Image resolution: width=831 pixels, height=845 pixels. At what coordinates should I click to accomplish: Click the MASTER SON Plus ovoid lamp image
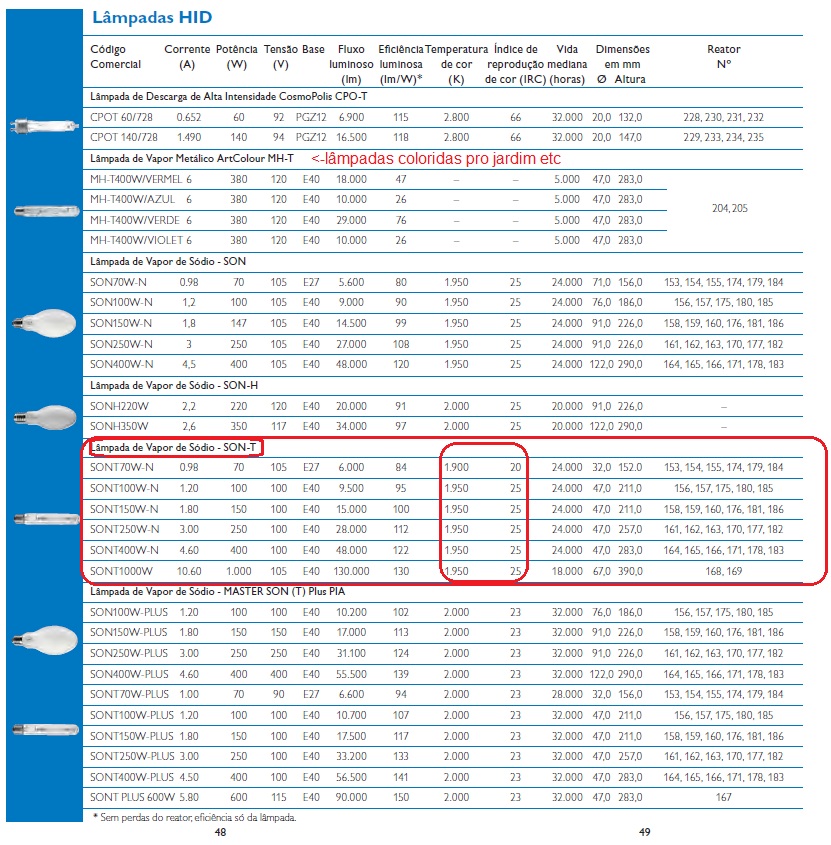tap(45, 640)
